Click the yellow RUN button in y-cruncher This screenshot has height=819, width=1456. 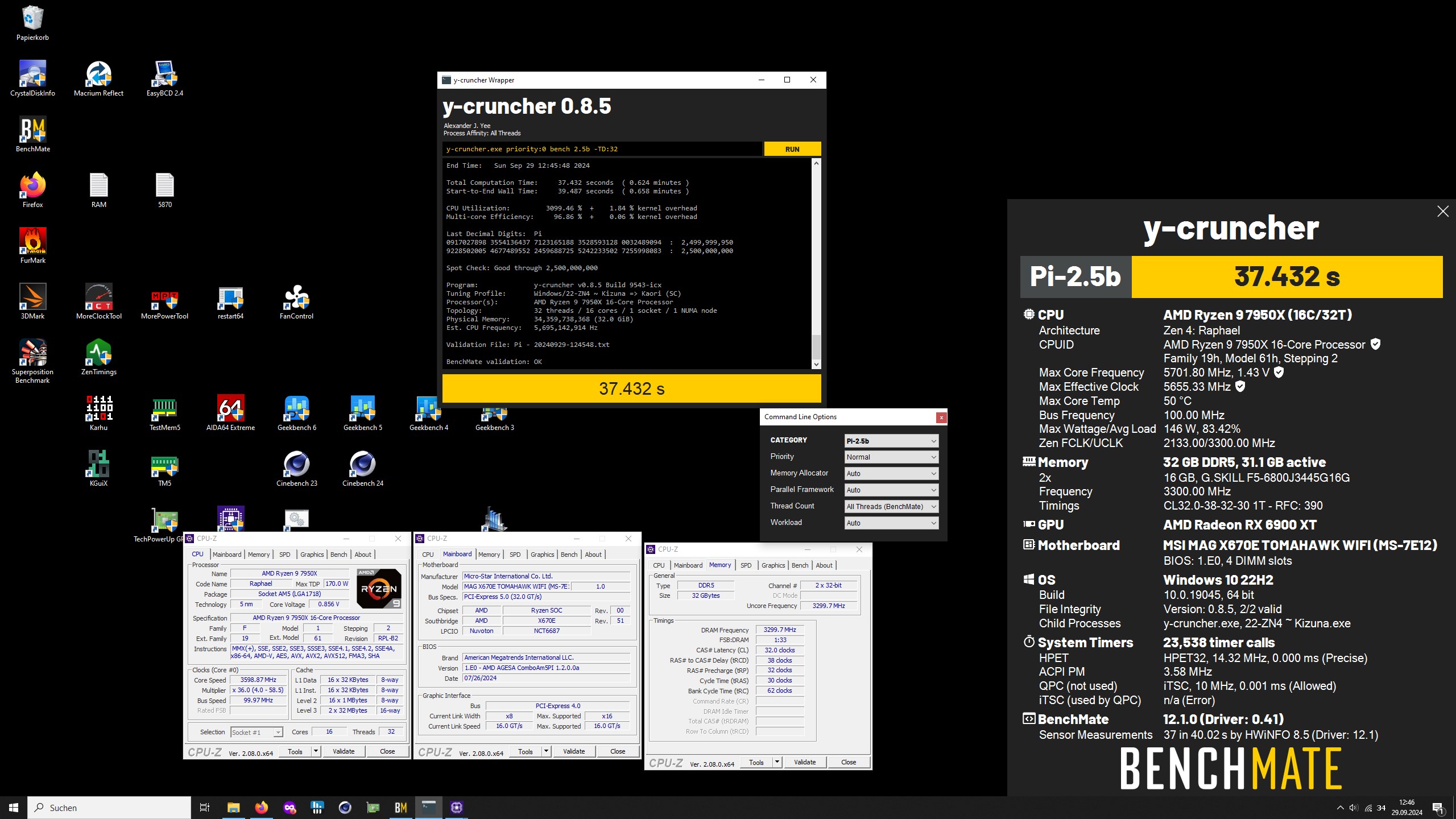point(792,149)
